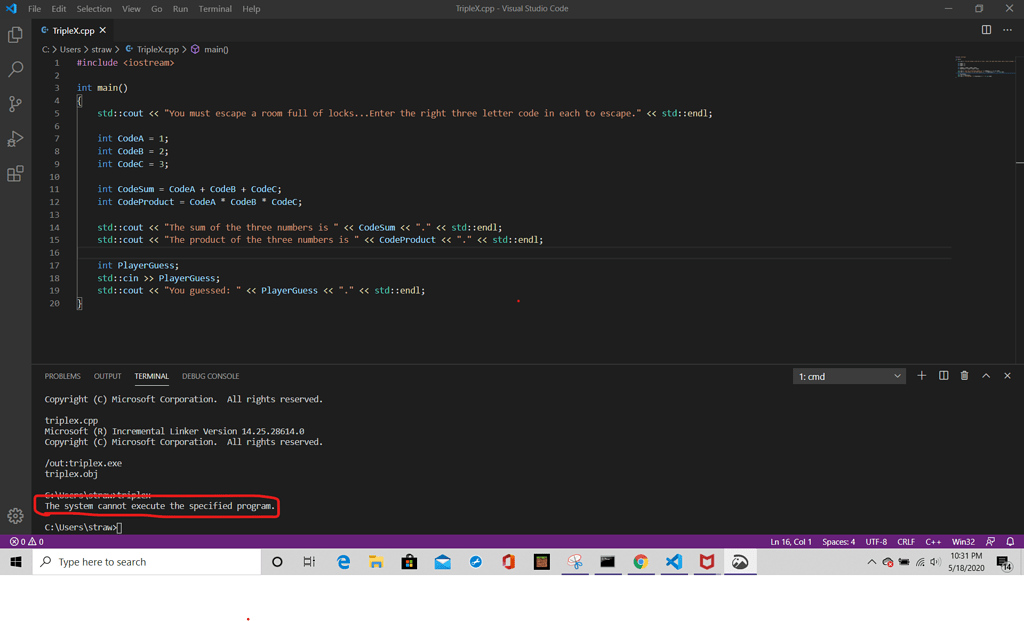1024x621 pixels.
Task: Open the Search view in activity bar
Action: click(x=15, y=69)
